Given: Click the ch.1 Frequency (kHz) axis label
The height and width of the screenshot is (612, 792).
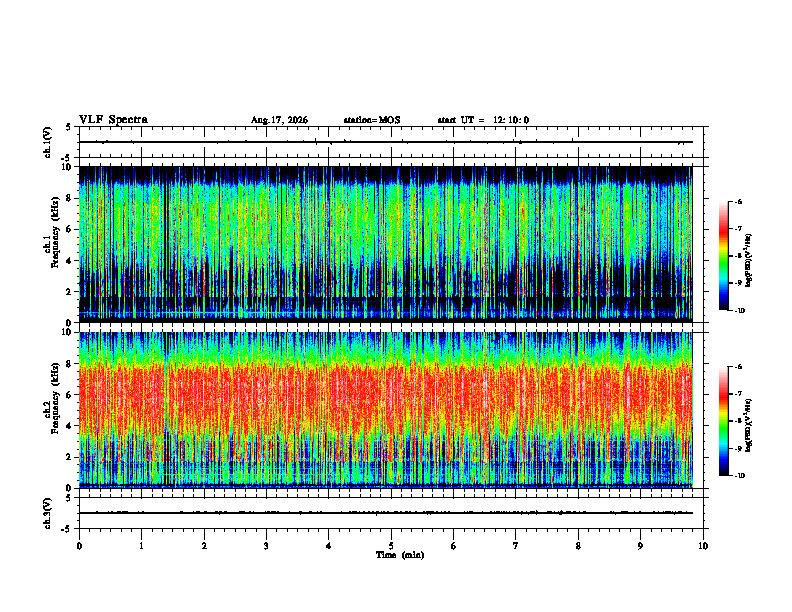Looking at the screenshot, I should 54,245.
